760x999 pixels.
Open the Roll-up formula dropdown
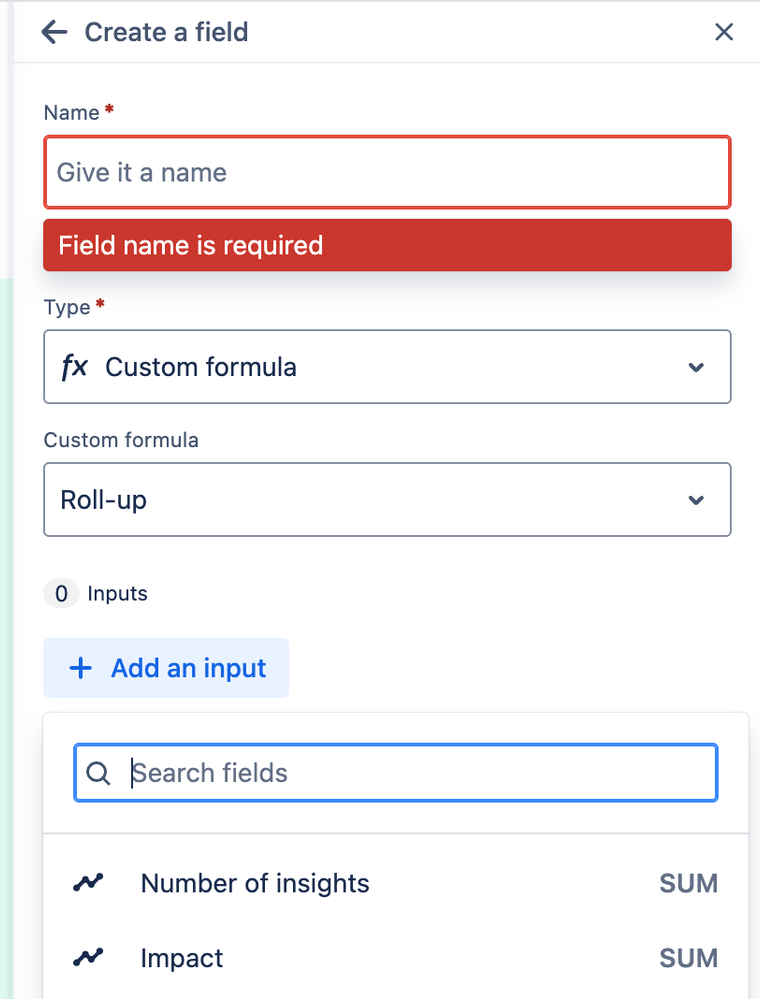pyautogui.click(x=387, y=499)
